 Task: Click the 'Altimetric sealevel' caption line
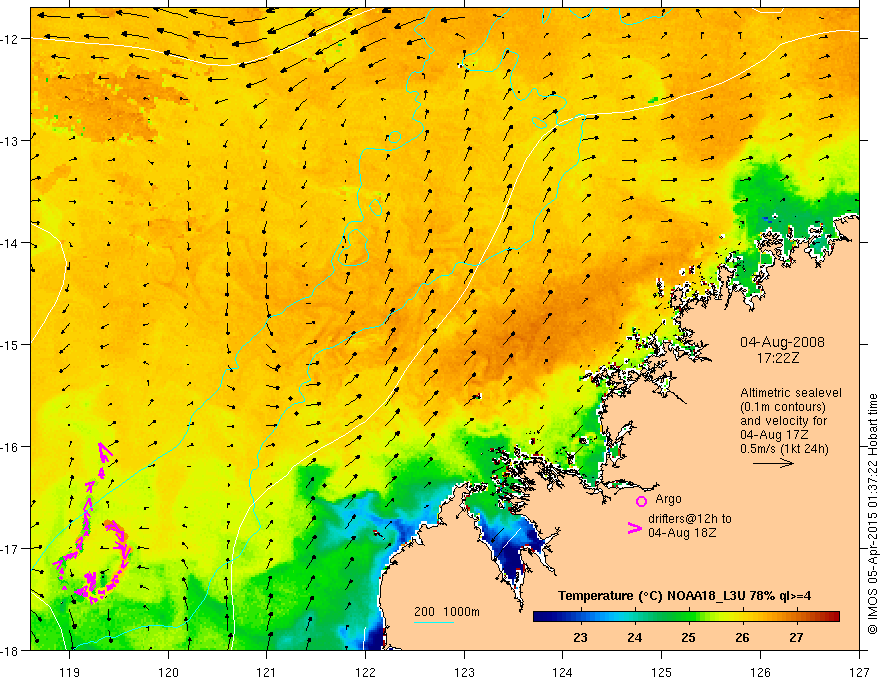(791, 393)
